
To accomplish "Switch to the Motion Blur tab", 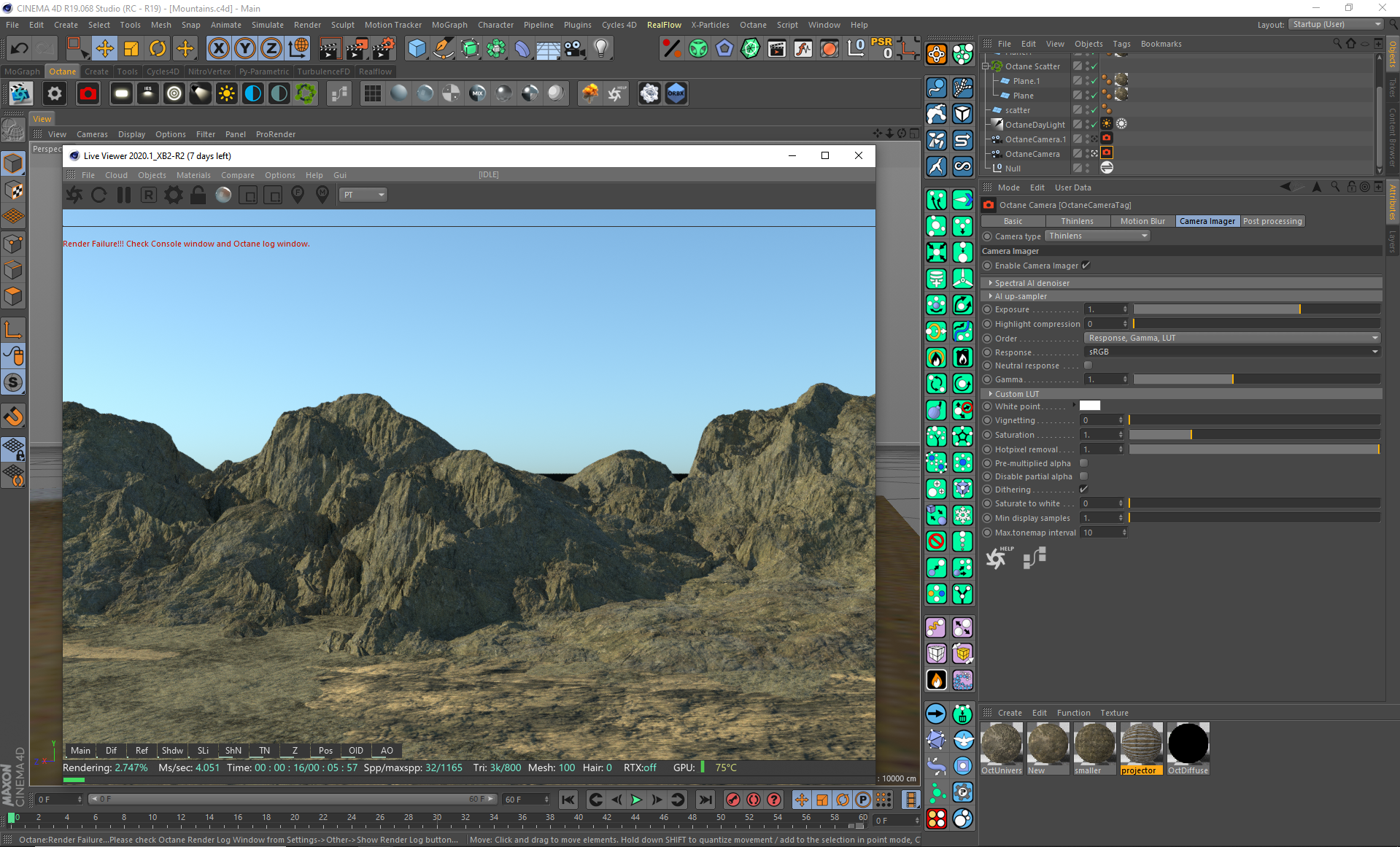I will (1142, 221).
